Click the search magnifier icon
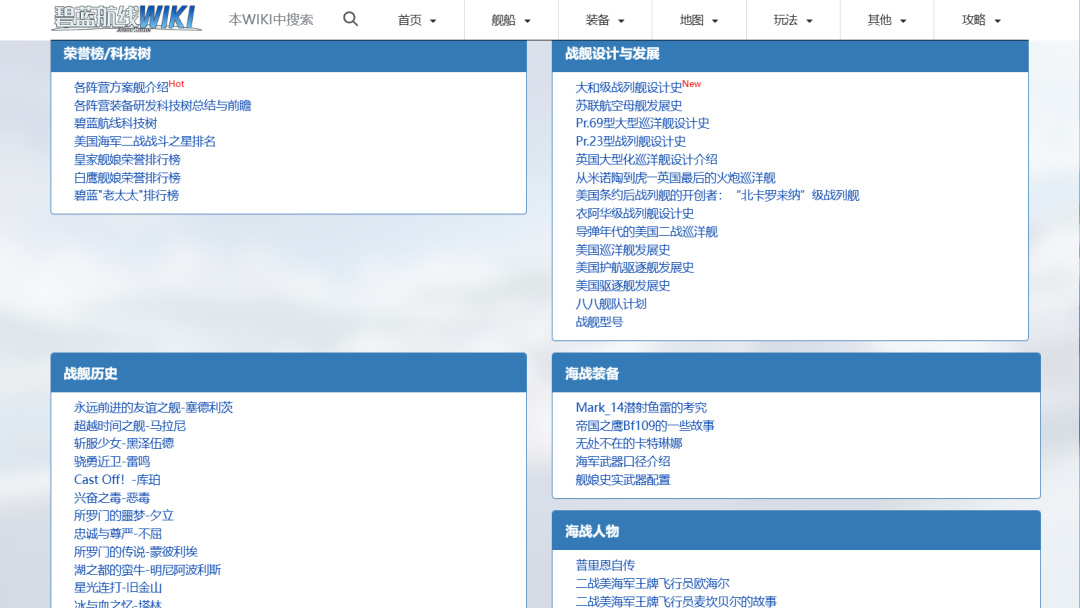Viewport: 1080px width, 608px height. point(350,18)
